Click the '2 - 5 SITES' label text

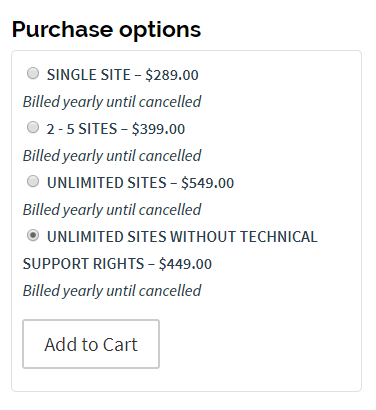82,129
